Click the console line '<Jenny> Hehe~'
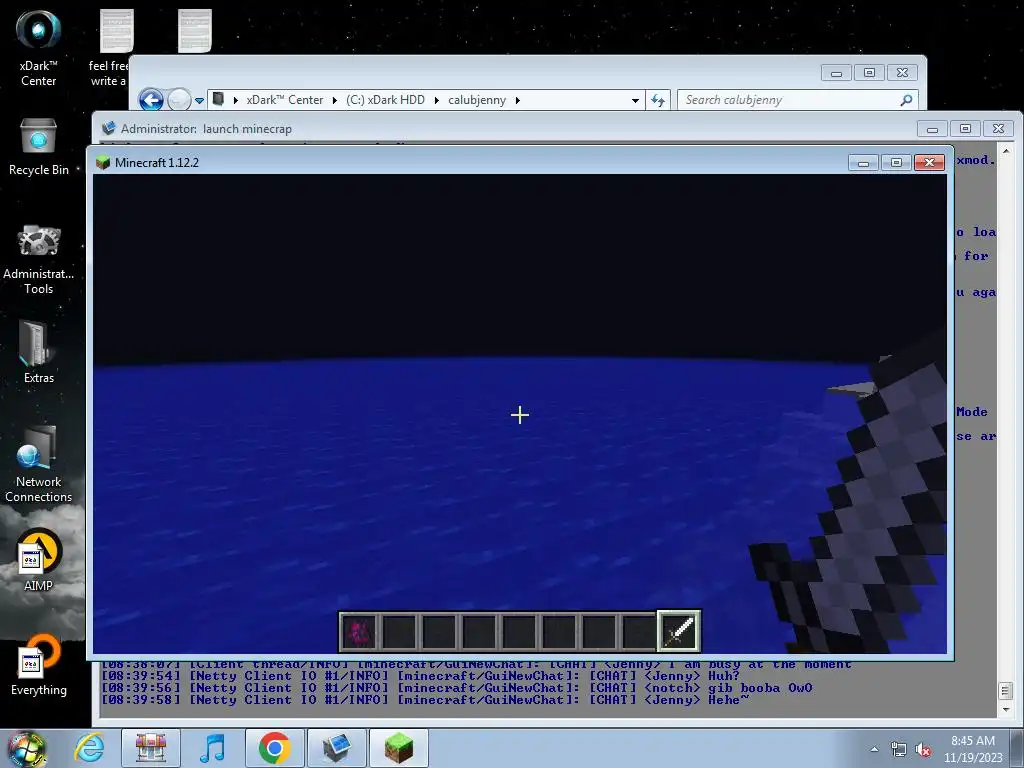 click(x=696, y=700)
